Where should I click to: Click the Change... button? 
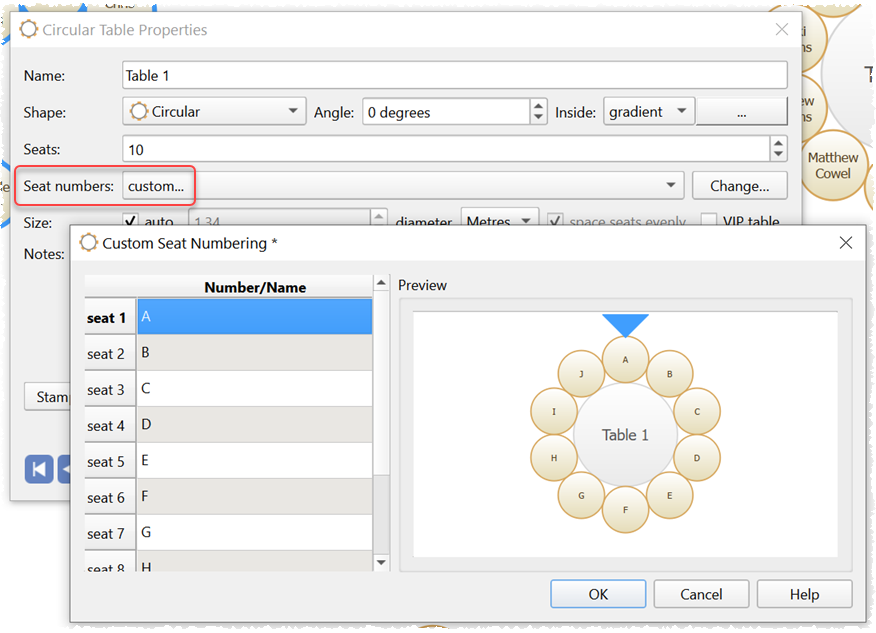coord(739,185)
